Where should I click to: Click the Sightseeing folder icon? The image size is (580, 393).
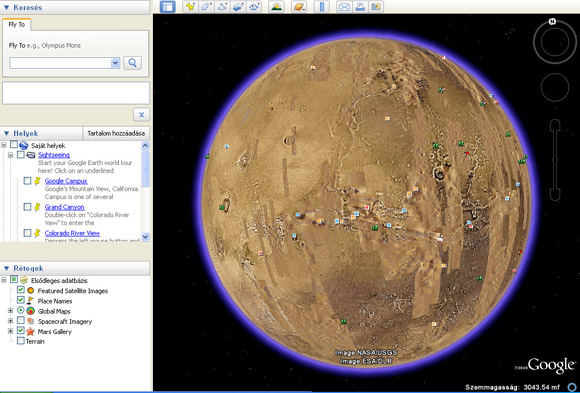click(x=31, y=155)
